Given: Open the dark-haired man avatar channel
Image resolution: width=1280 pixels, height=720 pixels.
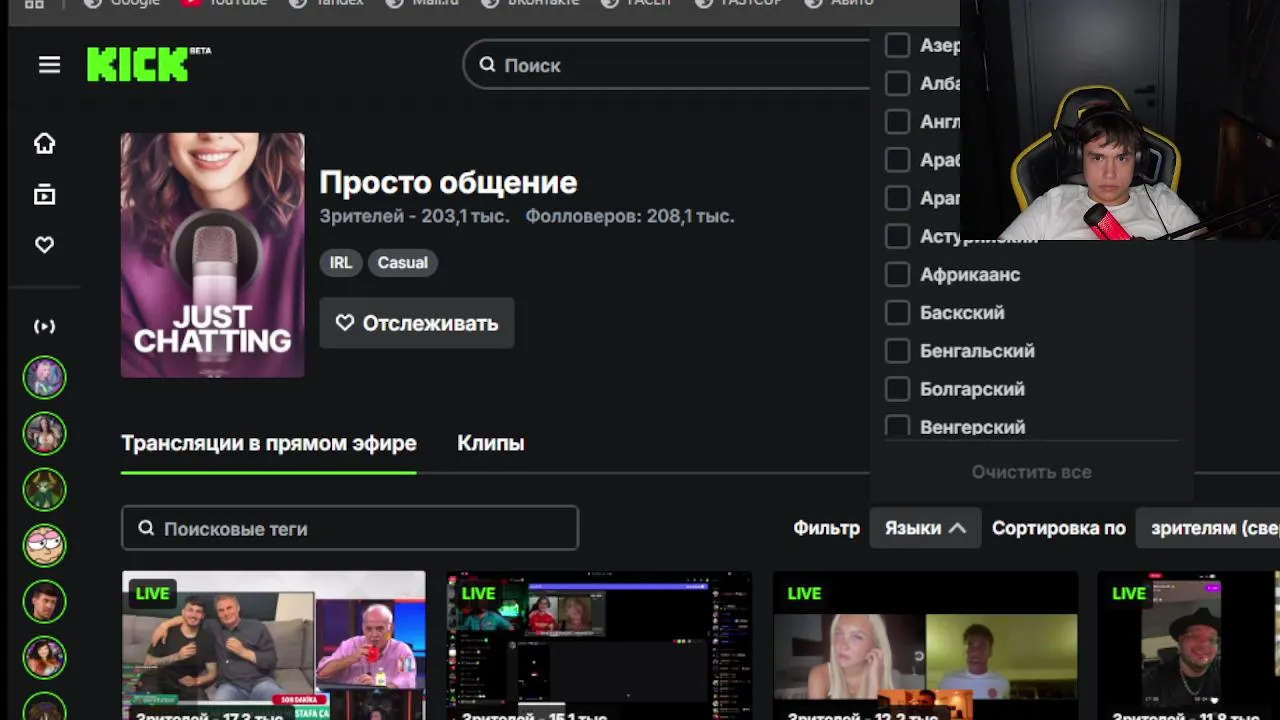Looking at the screenshot, I should point(44,602).
